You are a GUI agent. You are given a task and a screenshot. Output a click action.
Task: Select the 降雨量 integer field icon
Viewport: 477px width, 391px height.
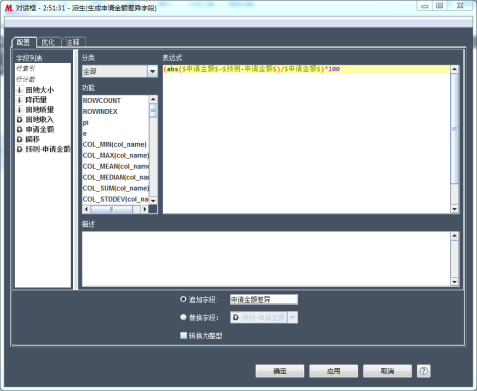pos(20,100)
